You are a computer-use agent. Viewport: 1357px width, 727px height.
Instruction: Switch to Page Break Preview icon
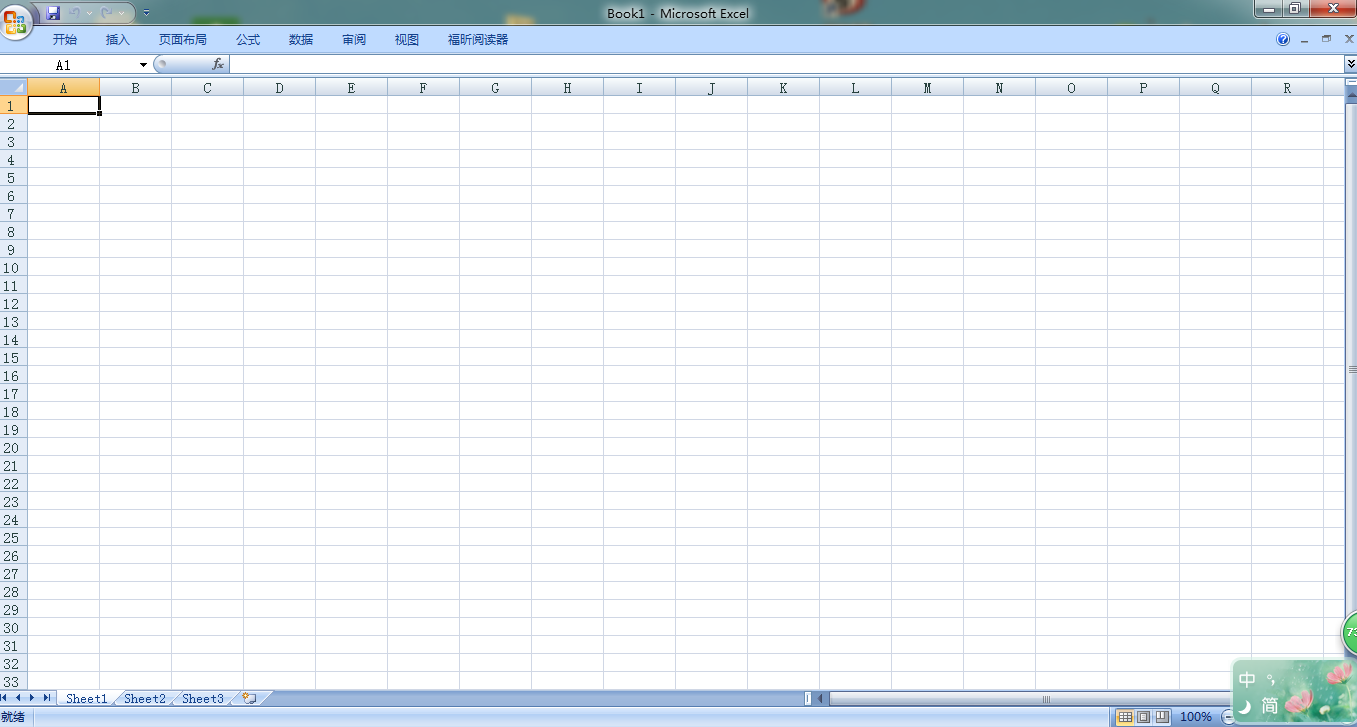pyautogui.click(x=1162, y=717)
